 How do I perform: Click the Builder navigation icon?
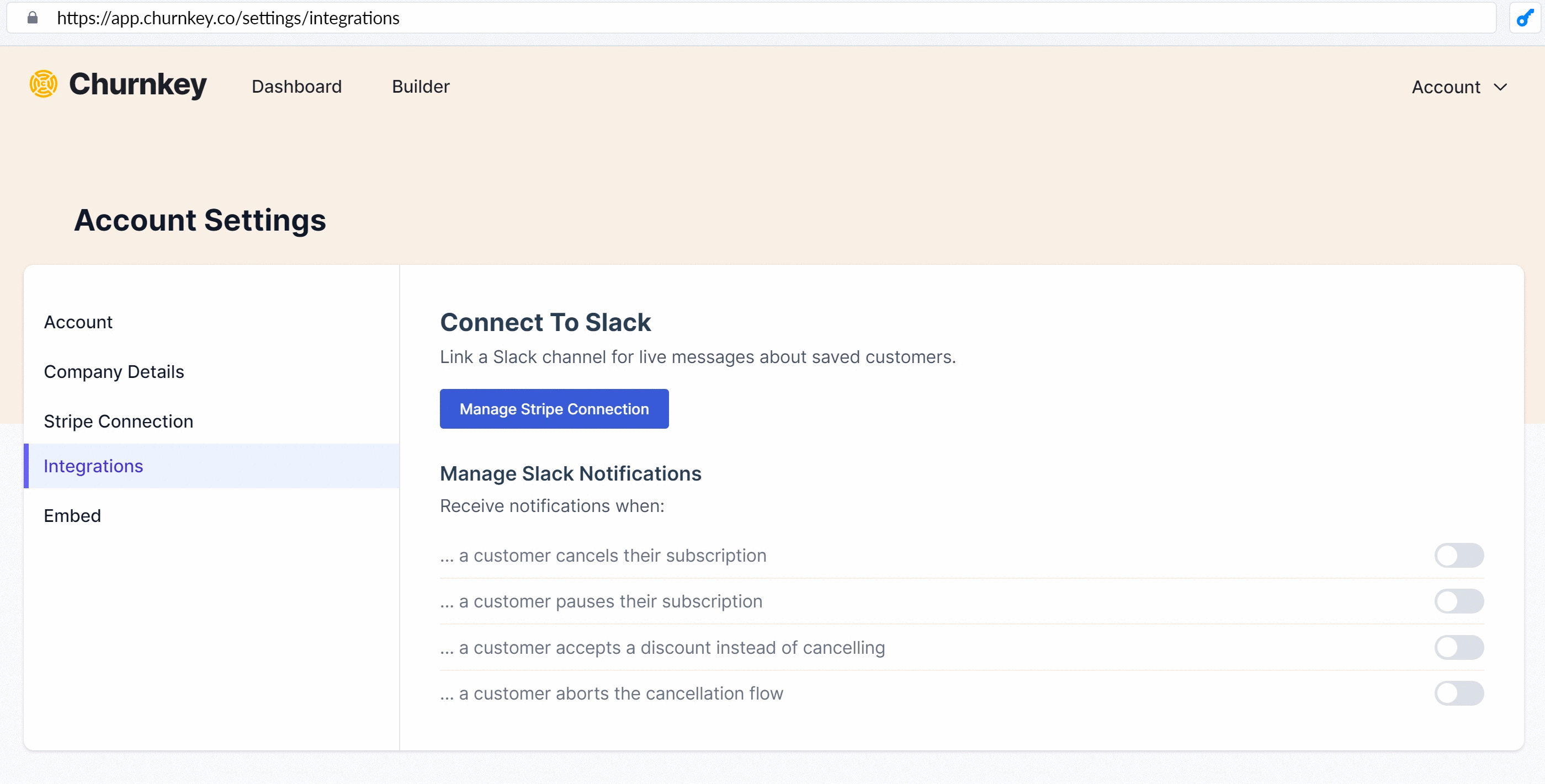pos(421,86)
